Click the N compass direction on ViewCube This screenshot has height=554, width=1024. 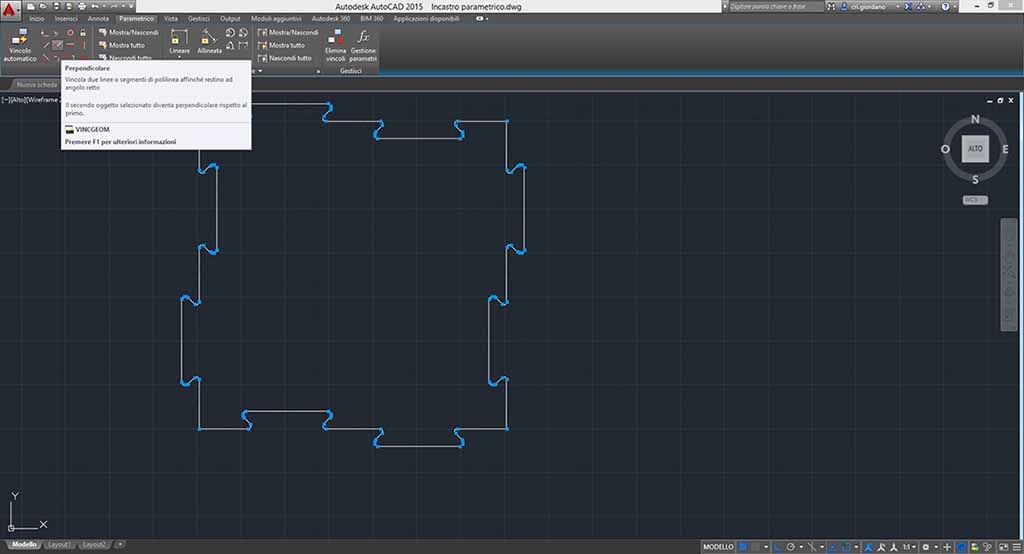click(975, 119)
